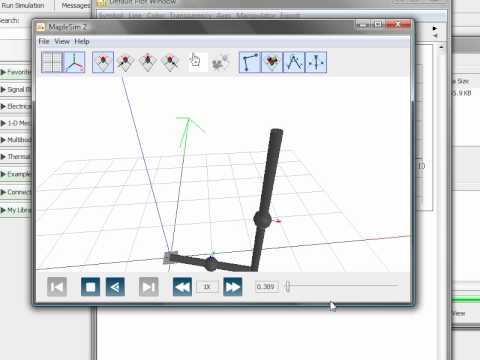Open the File menu in MapleSim 2
Image resolution: width=480 pixels, height=360 pixels.
(44, 42)
